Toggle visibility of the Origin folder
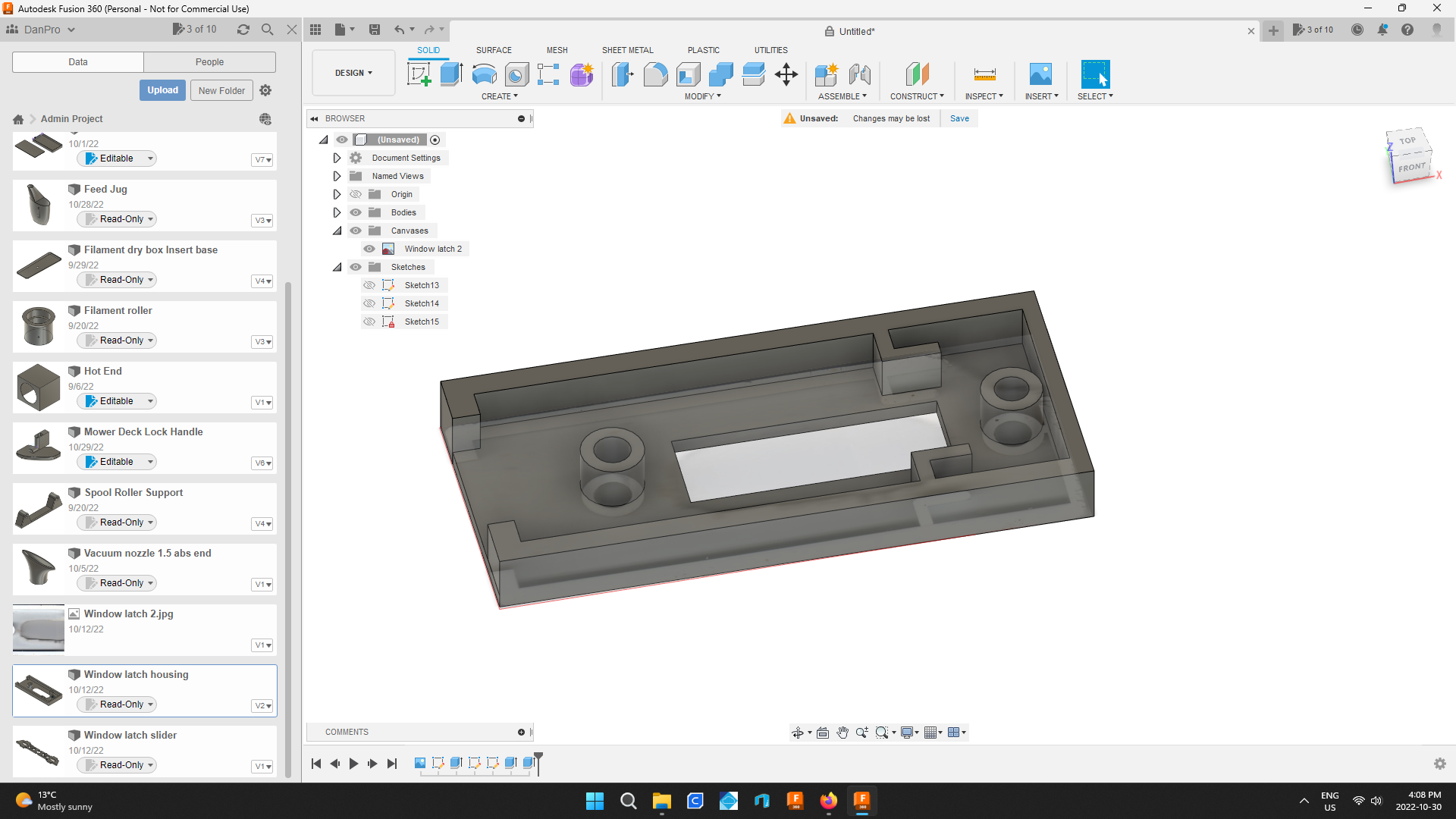The height and width of the screenshot is (819, 1456). [355, 194]
